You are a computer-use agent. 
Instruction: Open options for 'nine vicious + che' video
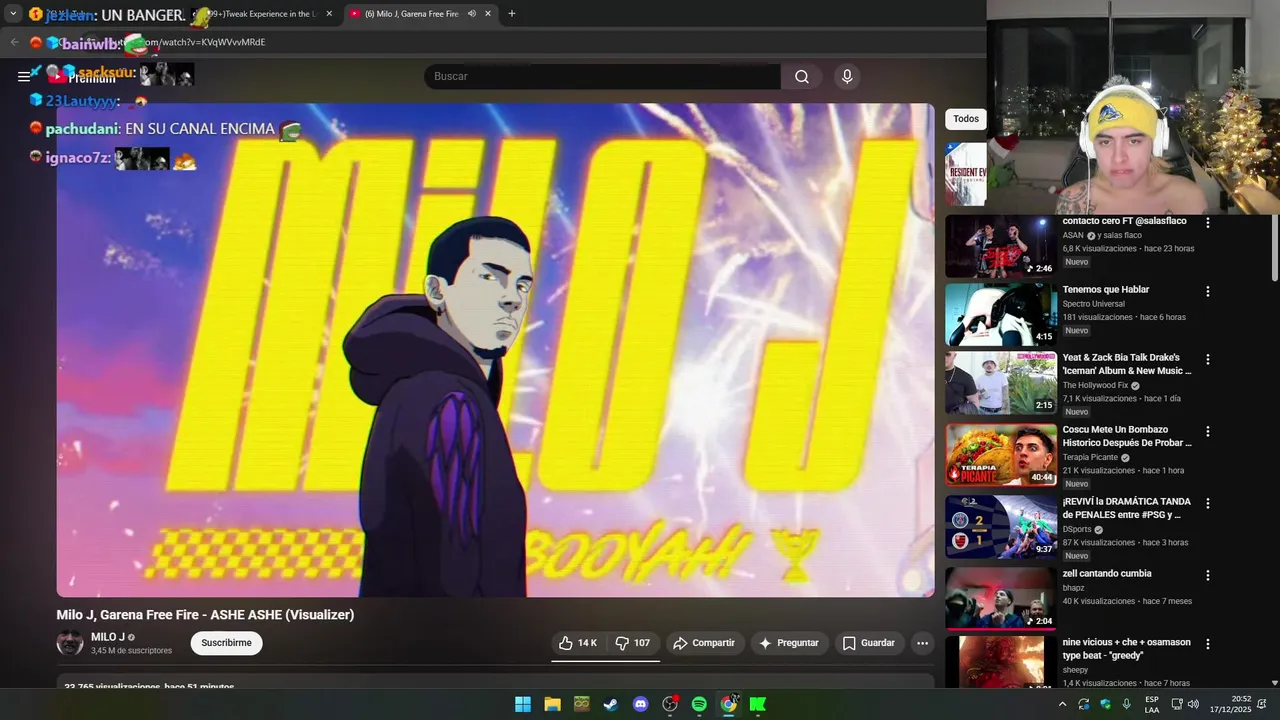(x=1208, y=643)
